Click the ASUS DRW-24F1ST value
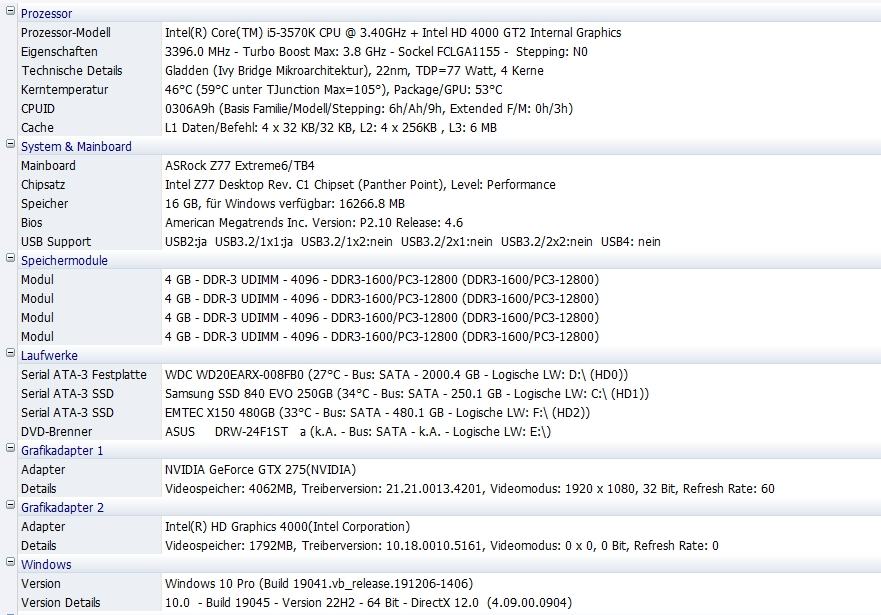The width and height of the screenshot is (881, 615). (358, 432)
